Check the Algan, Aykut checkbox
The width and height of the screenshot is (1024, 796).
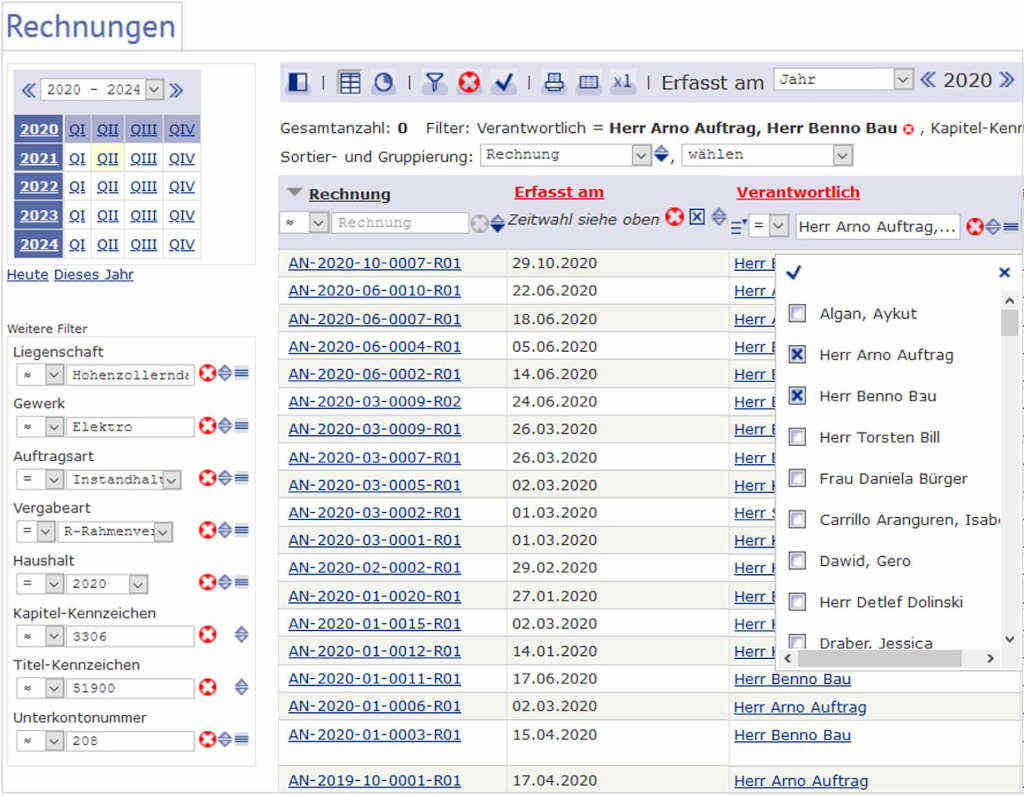click(x=797, y=314)
